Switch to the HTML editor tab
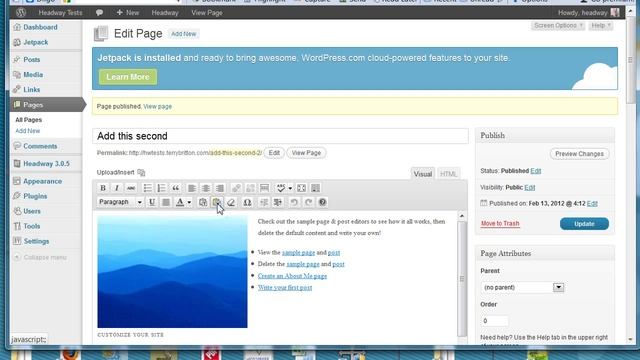 [448, 174]
